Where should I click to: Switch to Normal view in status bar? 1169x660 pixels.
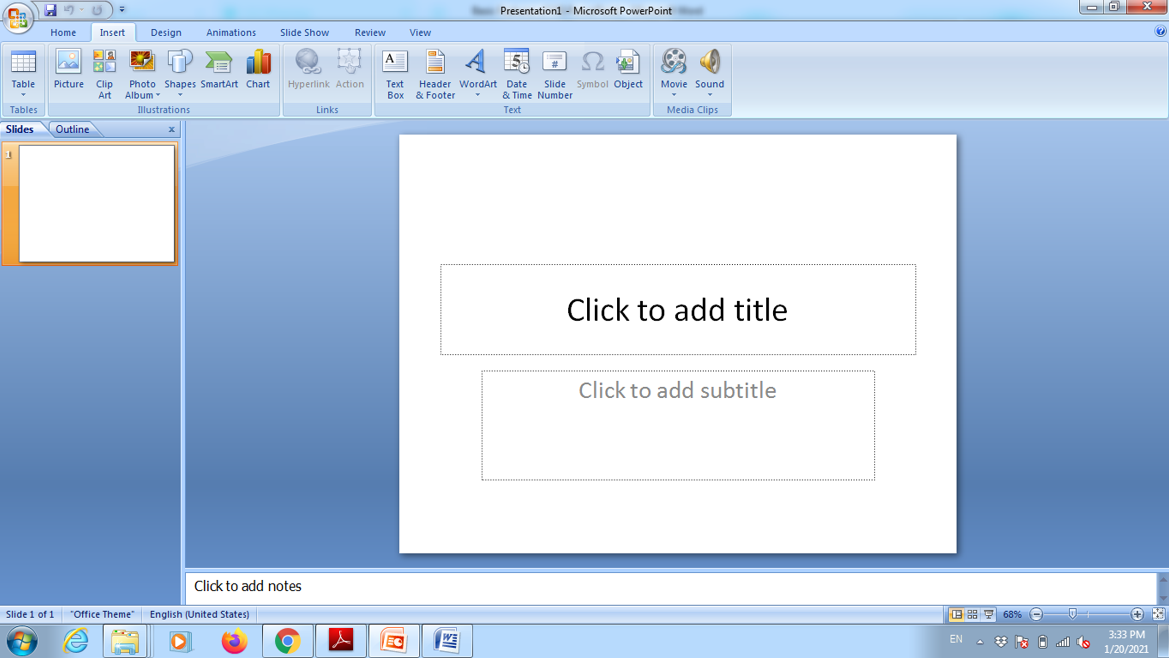[956, 615]
